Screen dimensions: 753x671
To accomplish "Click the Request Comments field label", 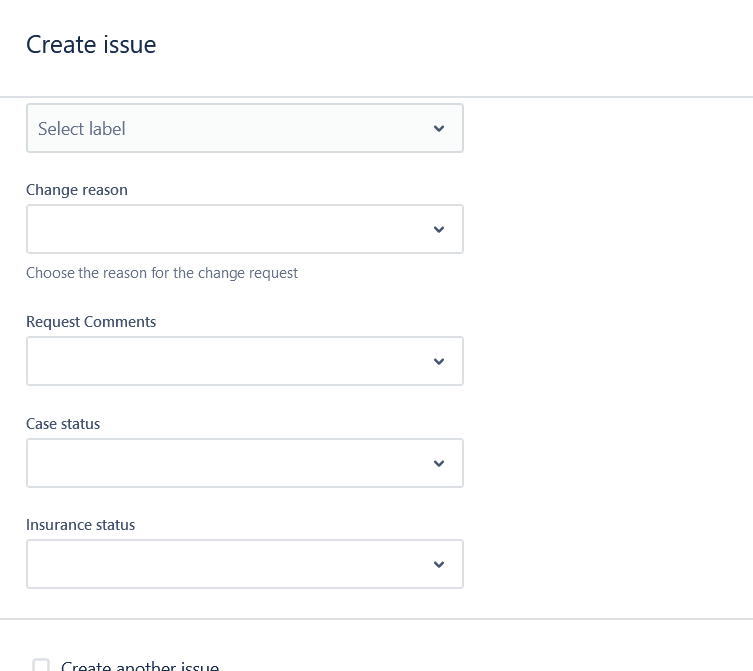I will (x=91, y=322).
